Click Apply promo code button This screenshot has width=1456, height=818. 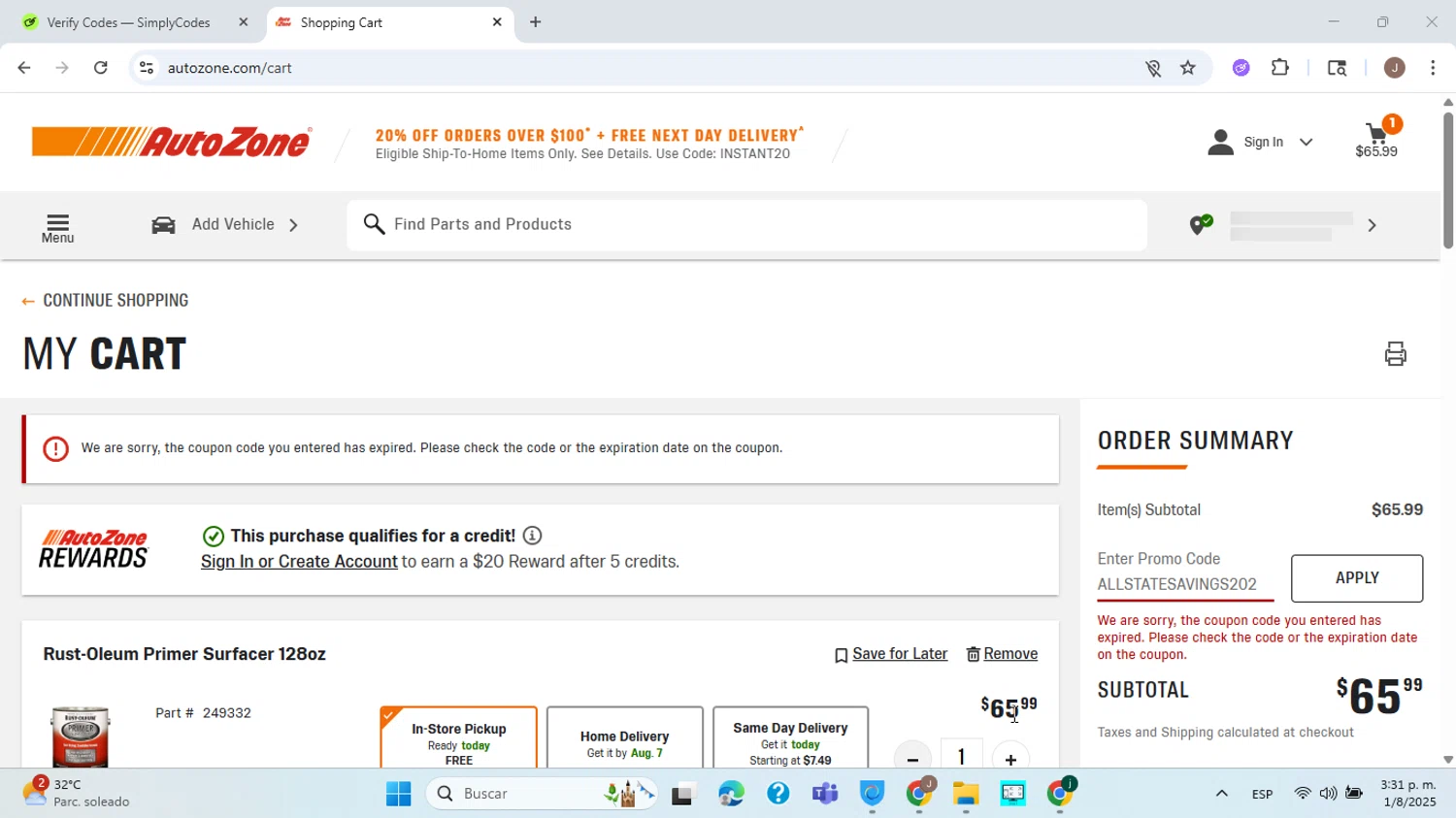pos(1357,578)
